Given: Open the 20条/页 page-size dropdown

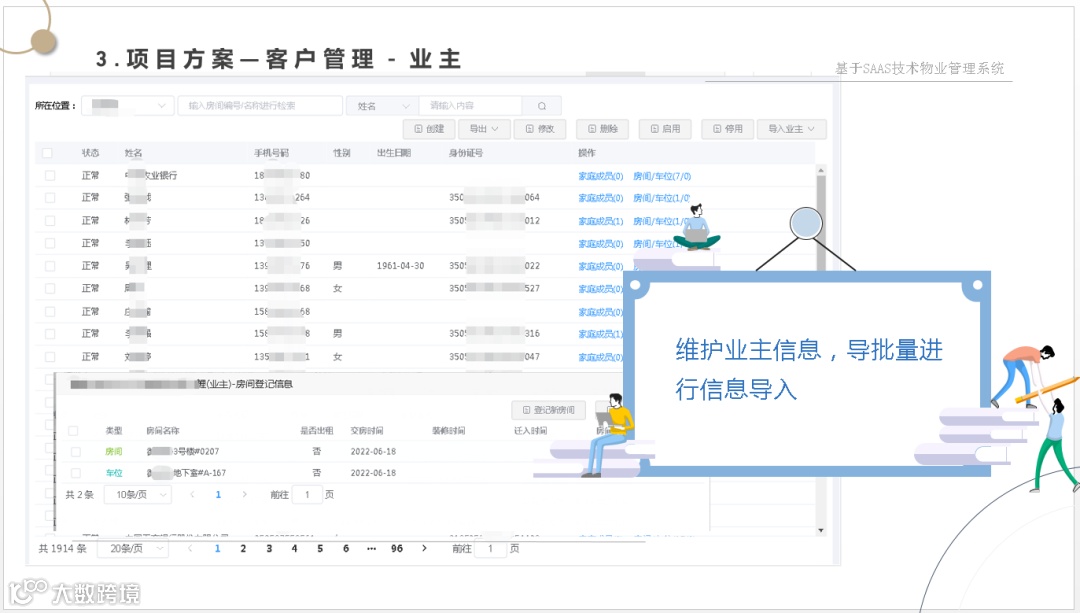Looking at the screenshot, I should tap(132, 549).
